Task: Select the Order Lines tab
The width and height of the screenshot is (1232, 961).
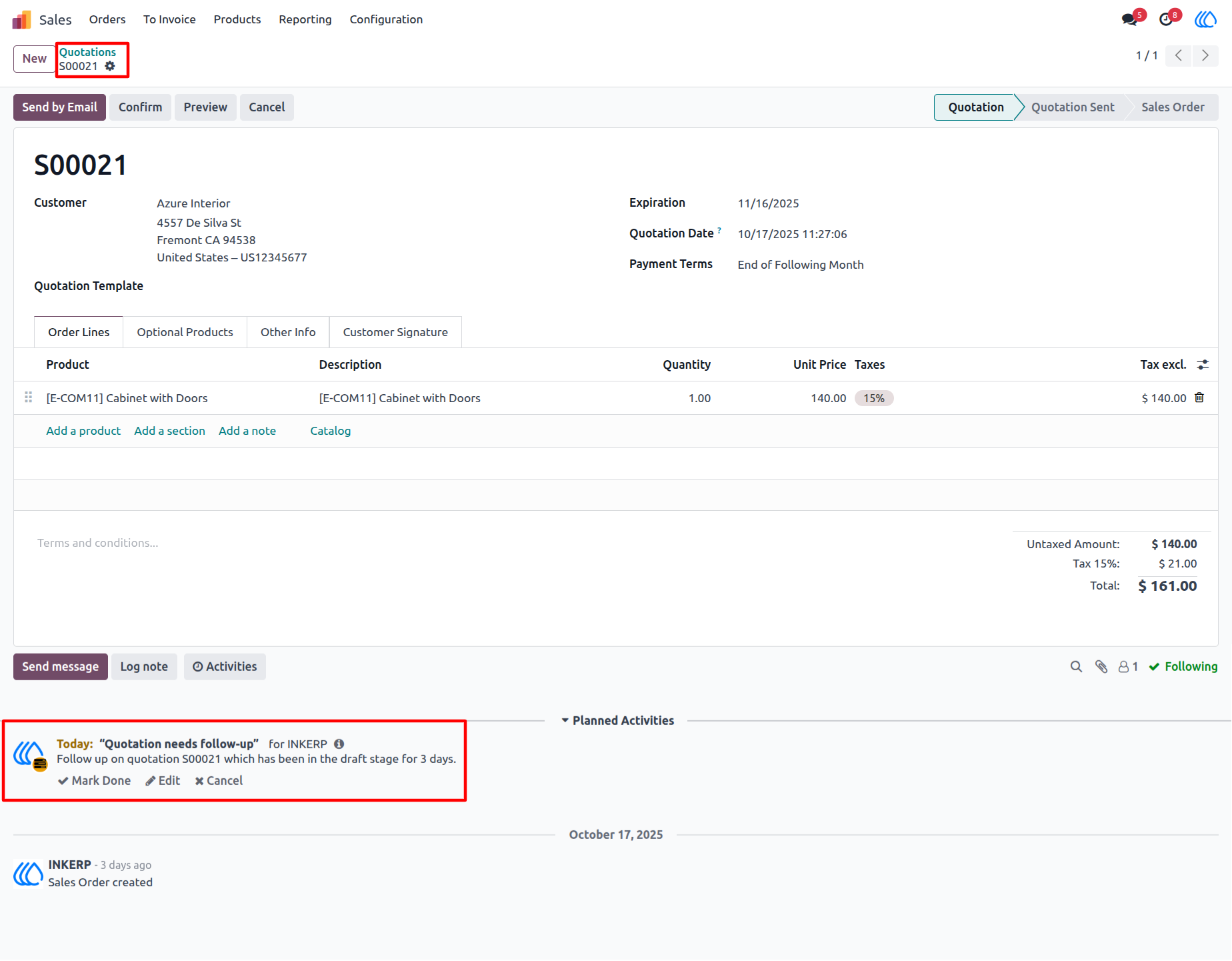Action: (79, 332)
